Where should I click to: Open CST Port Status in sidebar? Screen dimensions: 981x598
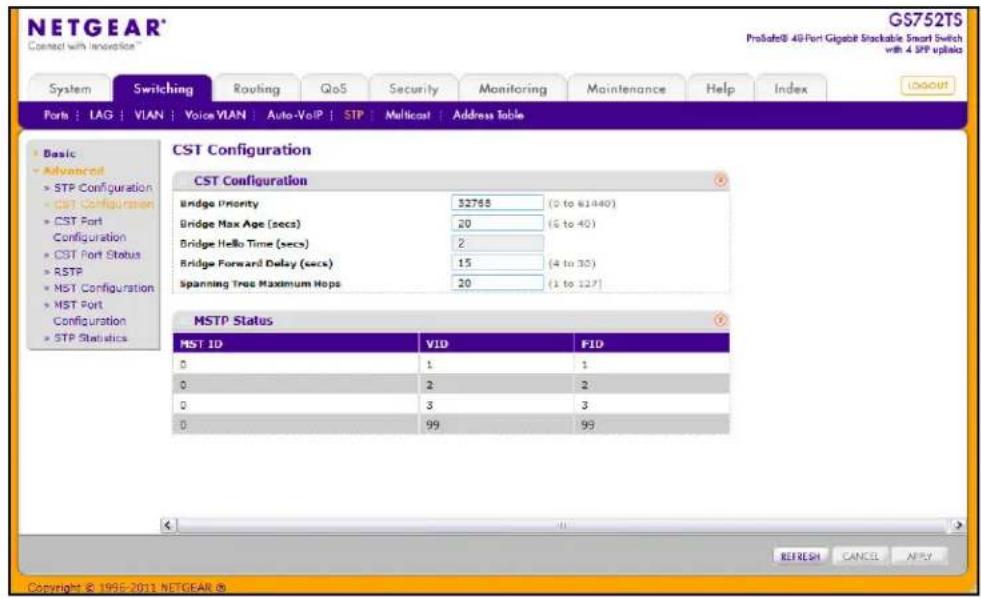[97, 255]
